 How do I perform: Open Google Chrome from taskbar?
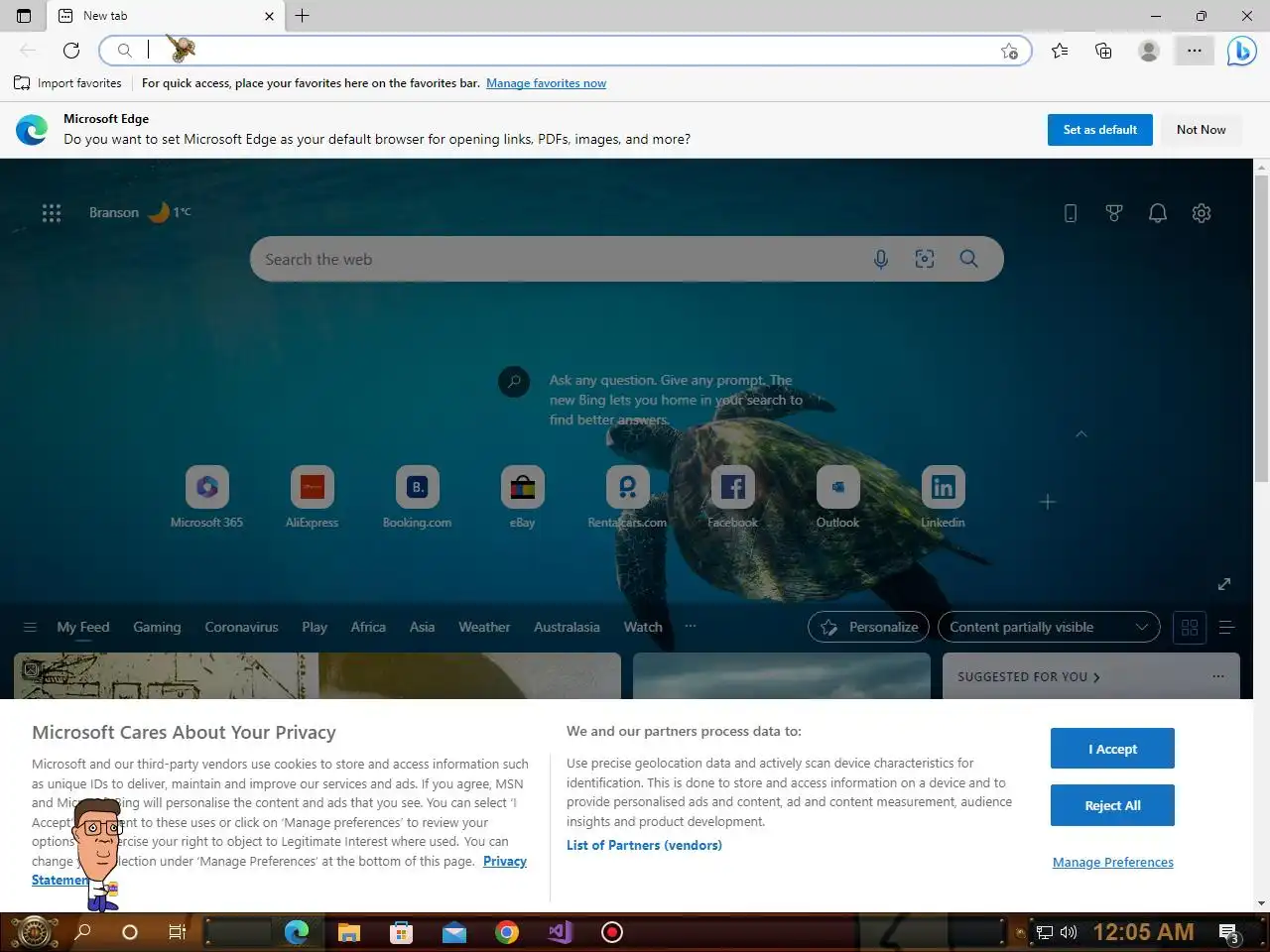(507, 932)
